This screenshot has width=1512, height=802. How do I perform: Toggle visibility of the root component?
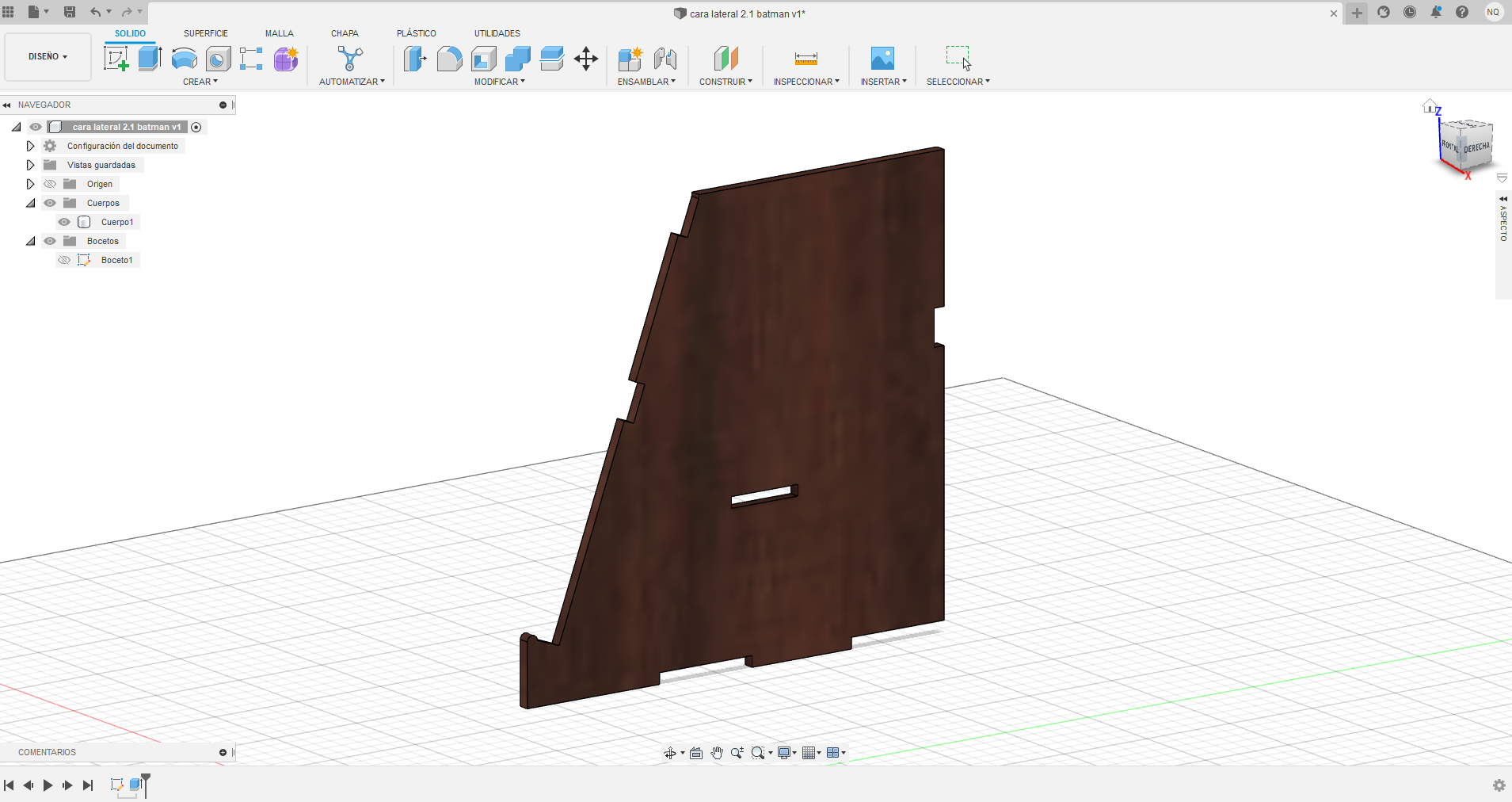(x=36, y=127)
